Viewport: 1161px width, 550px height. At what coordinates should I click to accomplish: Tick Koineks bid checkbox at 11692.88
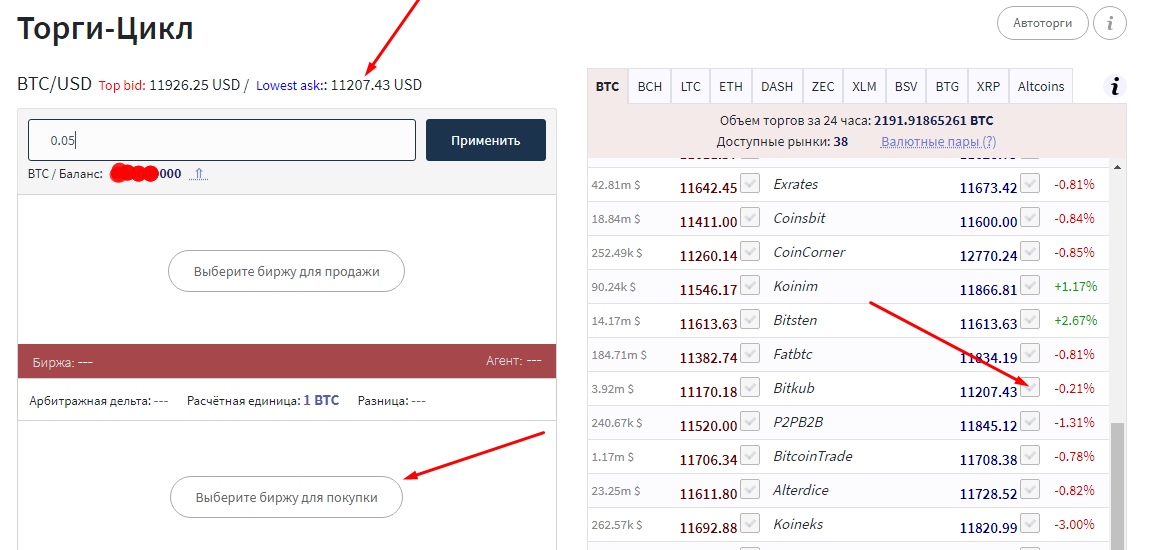750,524
